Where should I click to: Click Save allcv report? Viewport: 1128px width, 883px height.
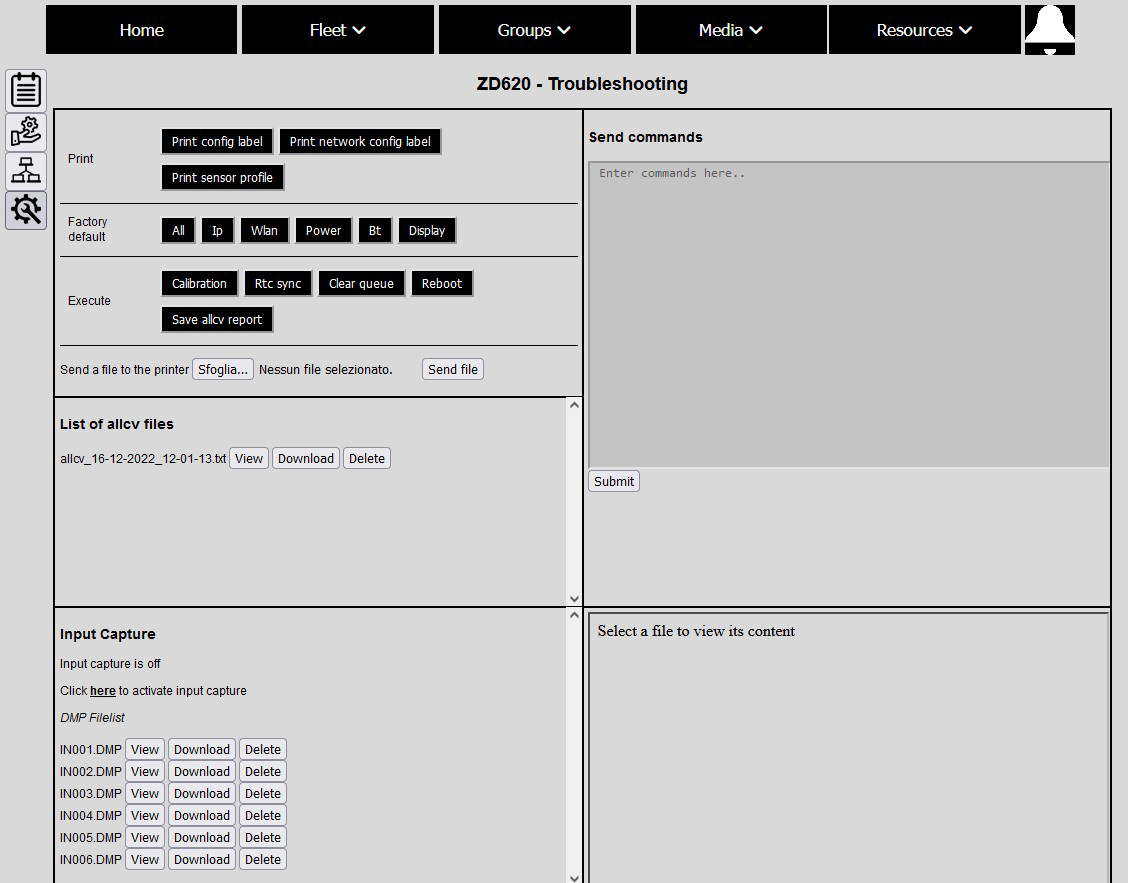pyautogui.click(x=217, y=320)
